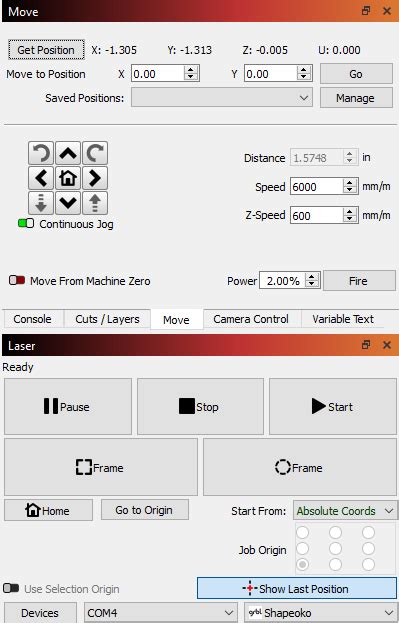Jog the laser up with the up arrow

pyautogui.click(x=68, y=153)
